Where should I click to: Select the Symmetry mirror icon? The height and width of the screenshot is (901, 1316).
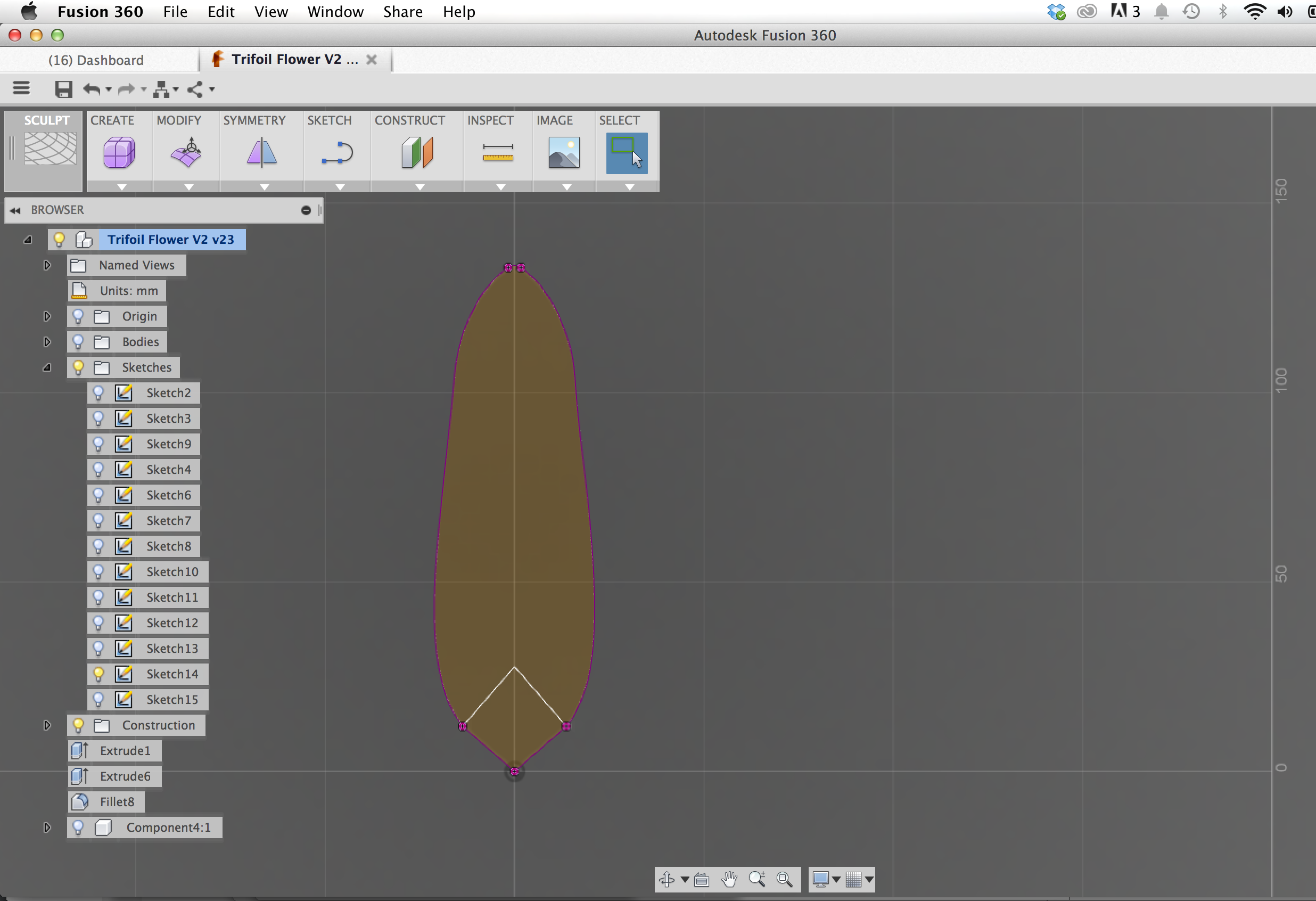pyautogui.click(x=261, y=153)
